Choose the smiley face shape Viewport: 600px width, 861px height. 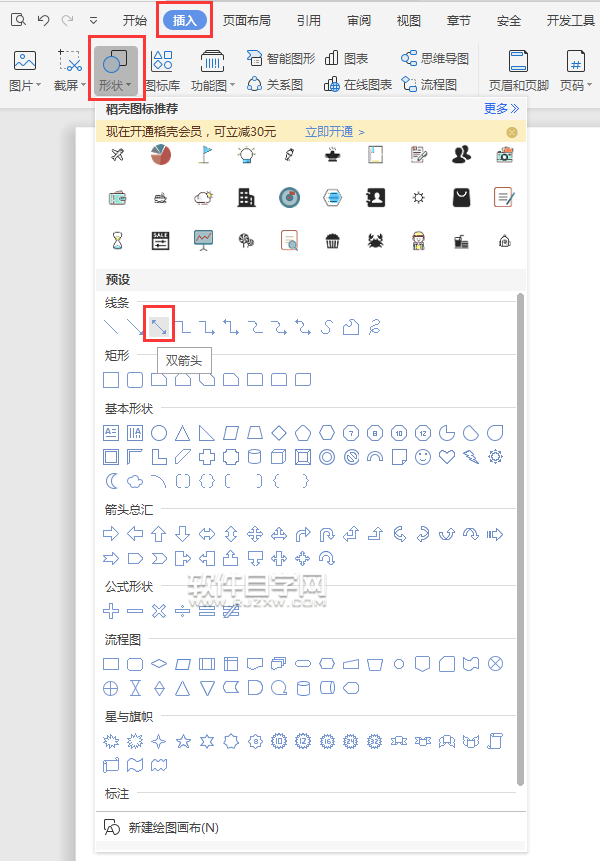coord(423,457)
